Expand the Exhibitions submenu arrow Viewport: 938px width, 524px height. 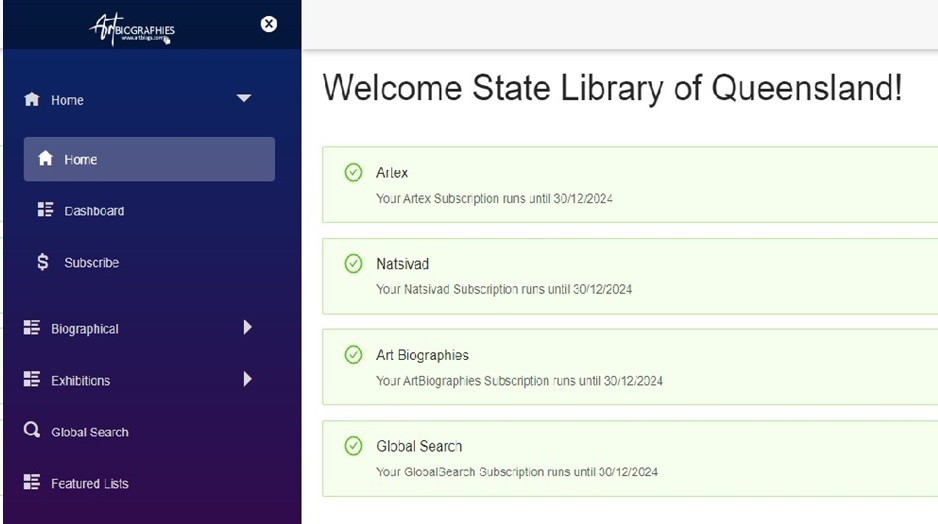(248, 379)
